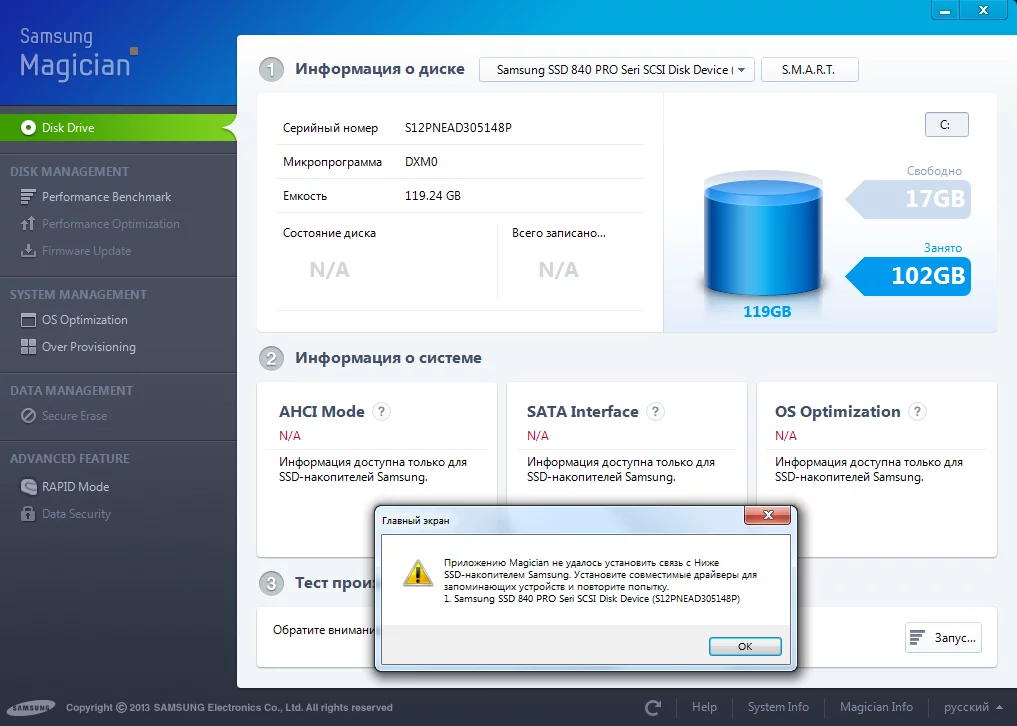Click the blue disk cylinder graphic
1017x726 pixels.
(763, 235)
